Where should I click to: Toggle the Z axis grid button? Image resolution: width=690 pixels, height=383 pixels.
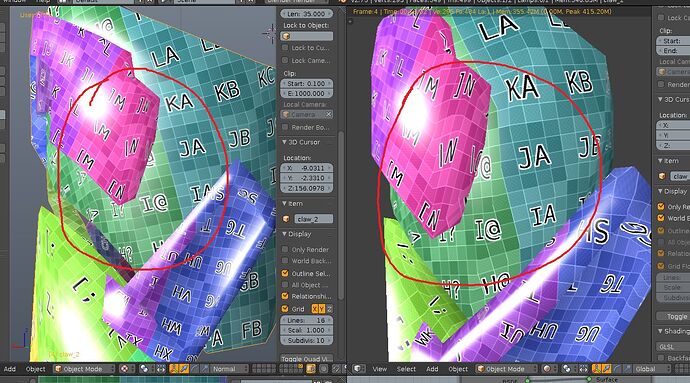329,309
